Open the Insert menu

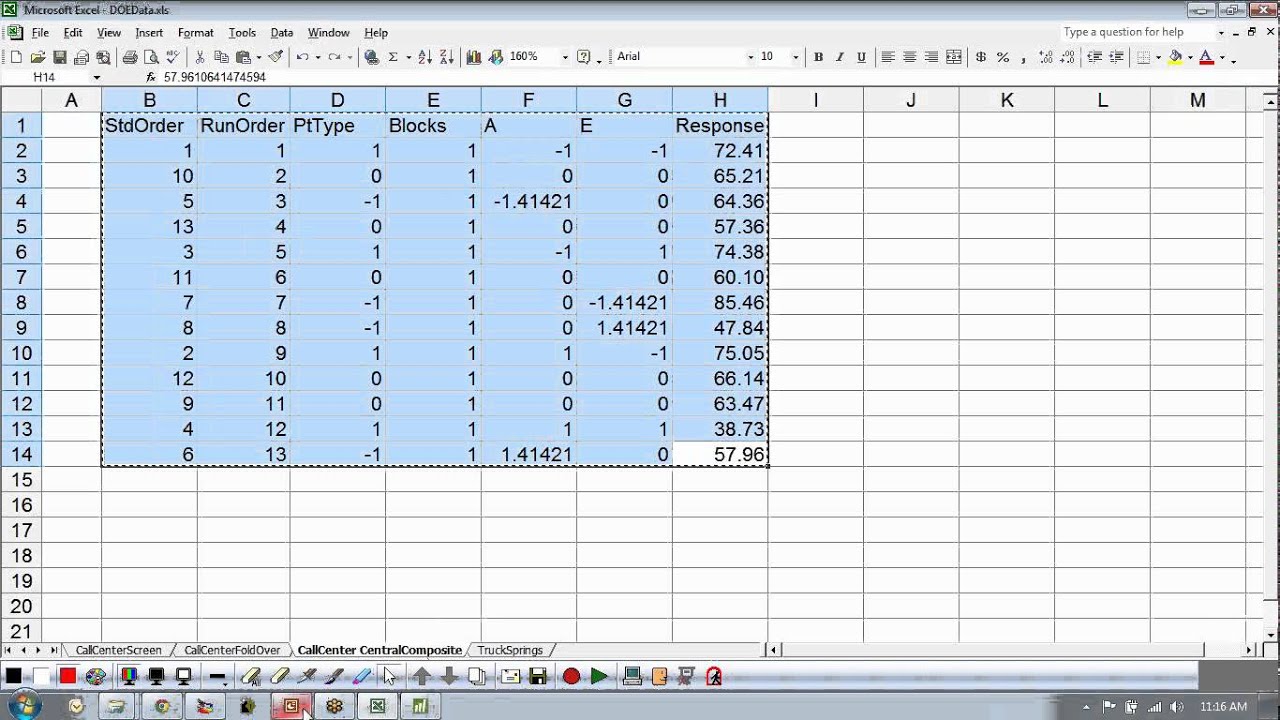tap(149, 33)
